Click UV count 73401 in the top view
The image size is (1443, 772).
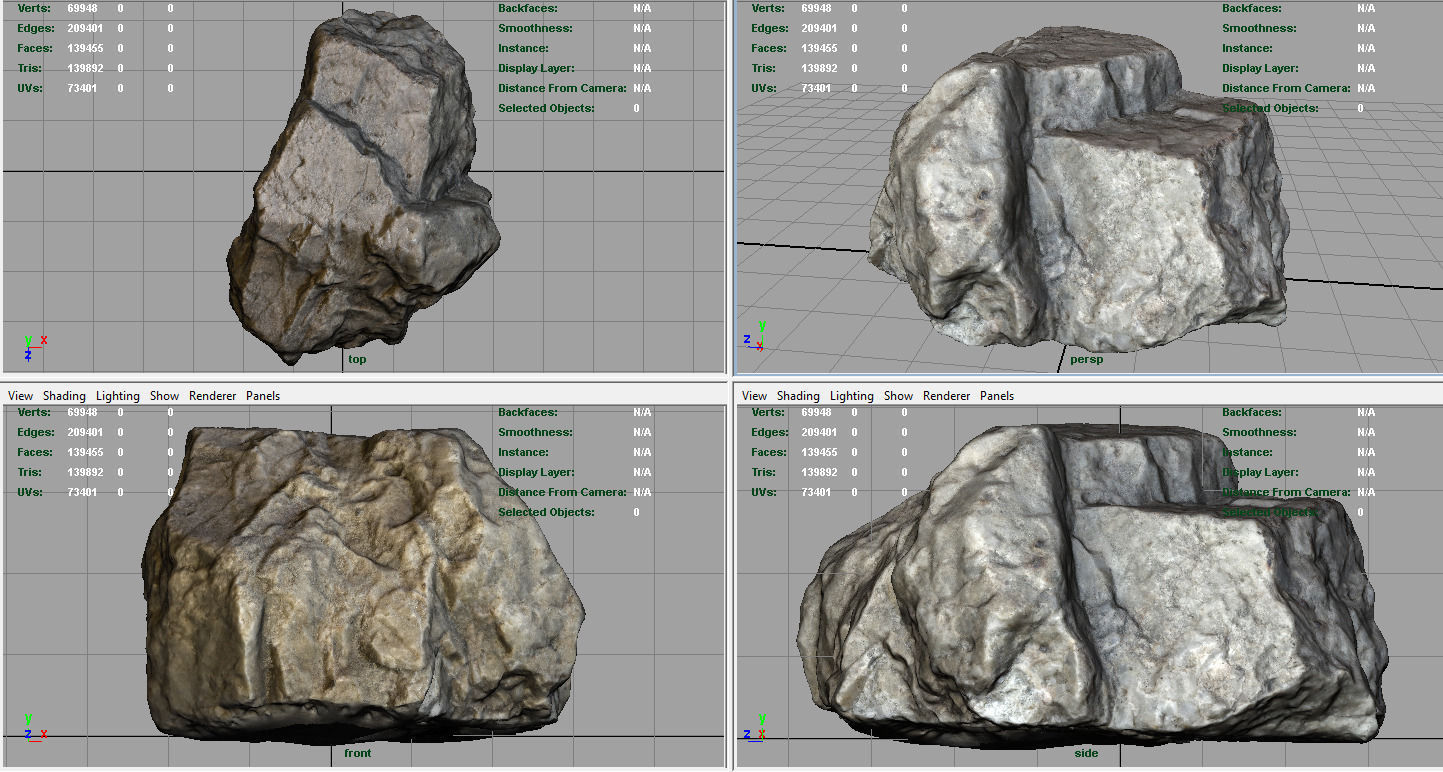[82, 88]
